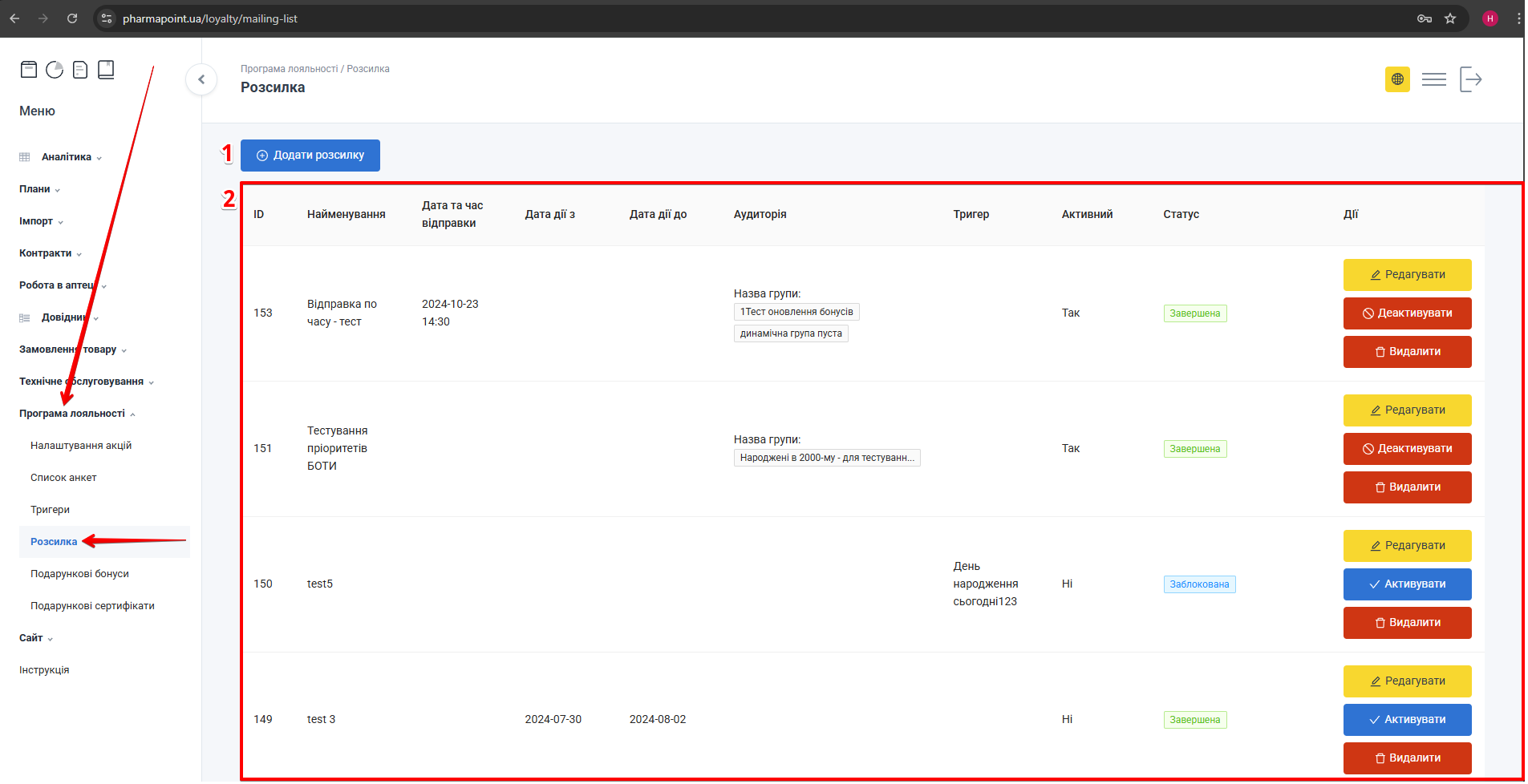Open the Тригери menu item
Image resolution: width=1528 pixels, height=784 pixels.
click(50, 510)
